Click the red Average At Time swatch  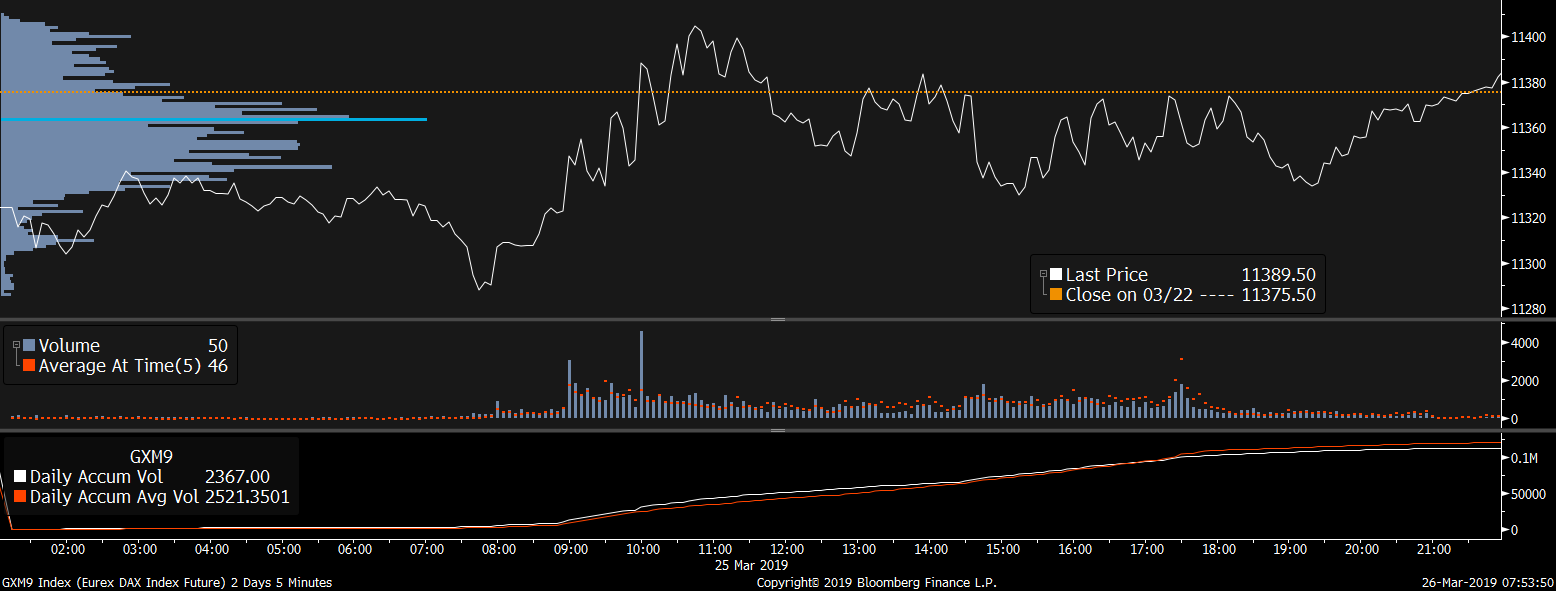tap(29, 366)
